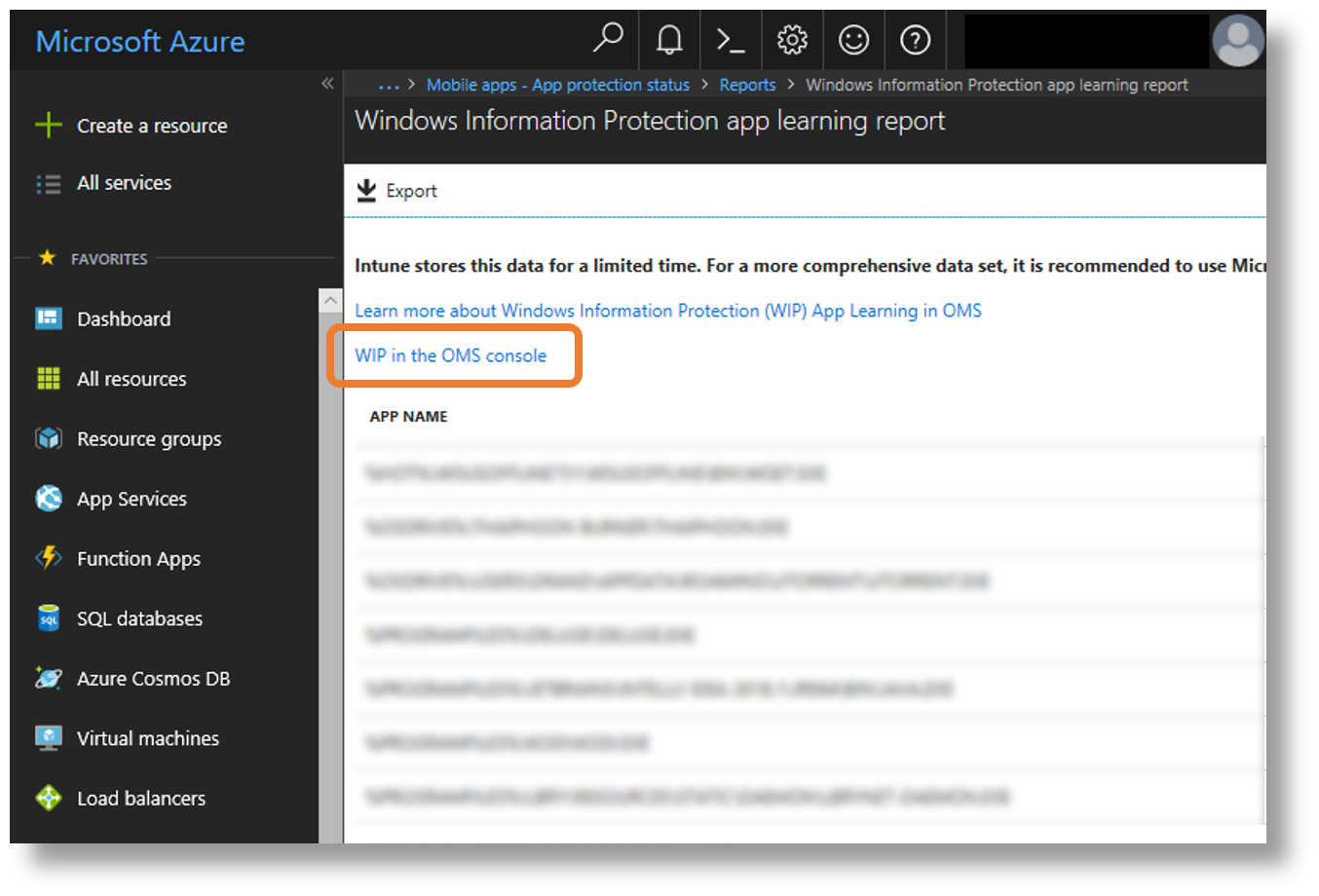
Task: Open the search magnifier in top bar
Action: (x=608, y=39)
